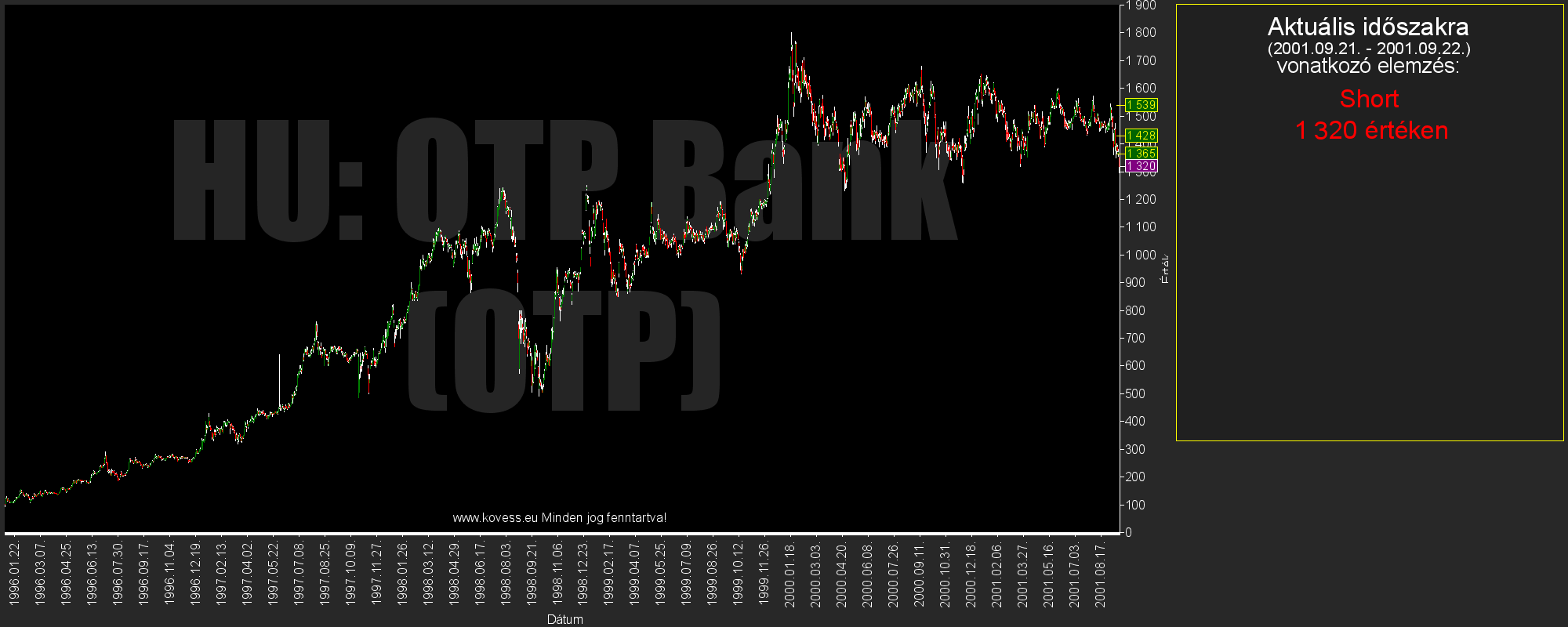Click the HU: OTP Bank watermark title
Viewport: 1568px width, 627px height.
point(563,182)
